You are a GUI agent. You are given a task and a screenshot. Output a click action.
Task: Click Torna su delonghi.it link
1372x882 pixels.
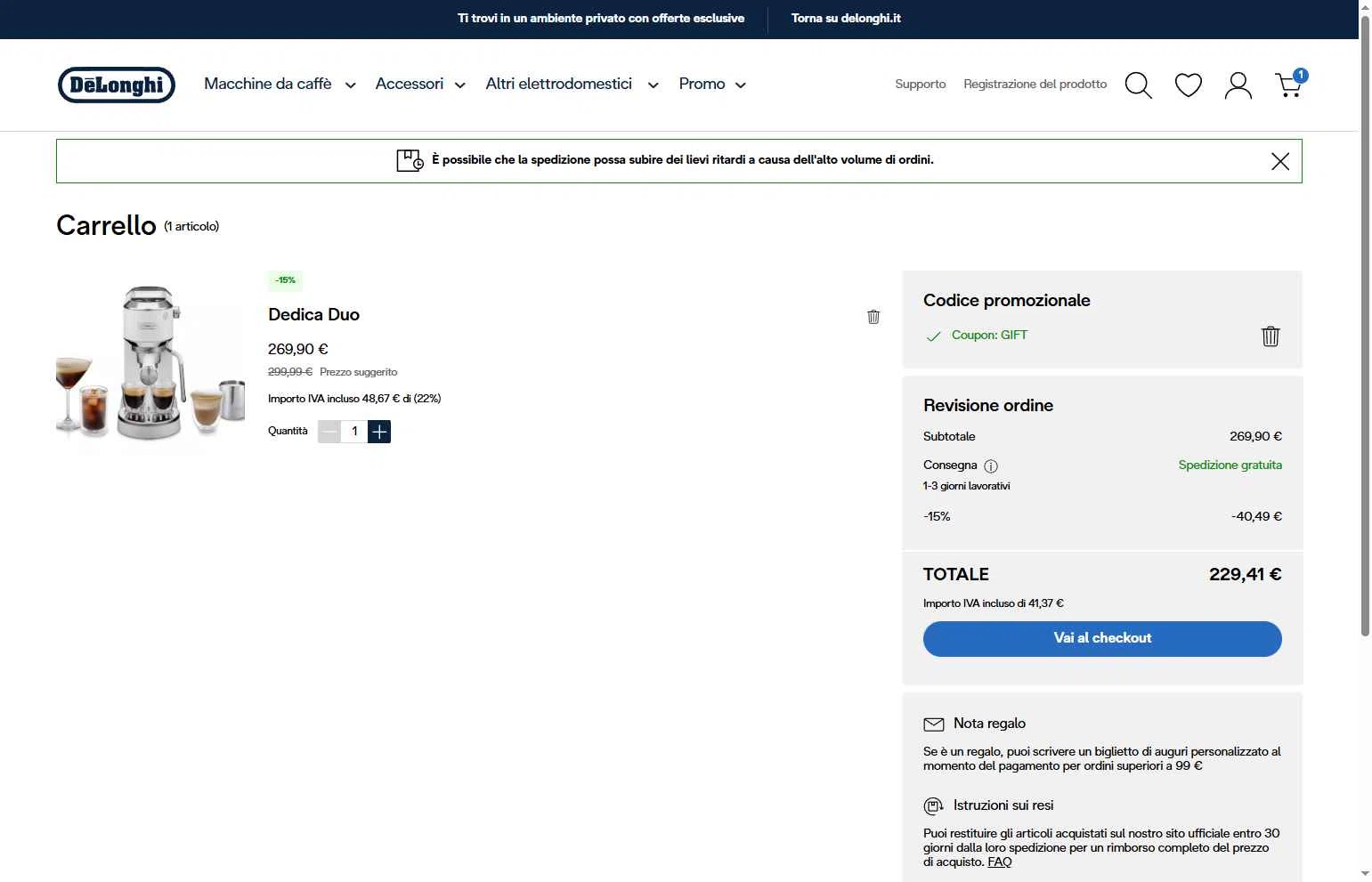click(x=846, y=18)
